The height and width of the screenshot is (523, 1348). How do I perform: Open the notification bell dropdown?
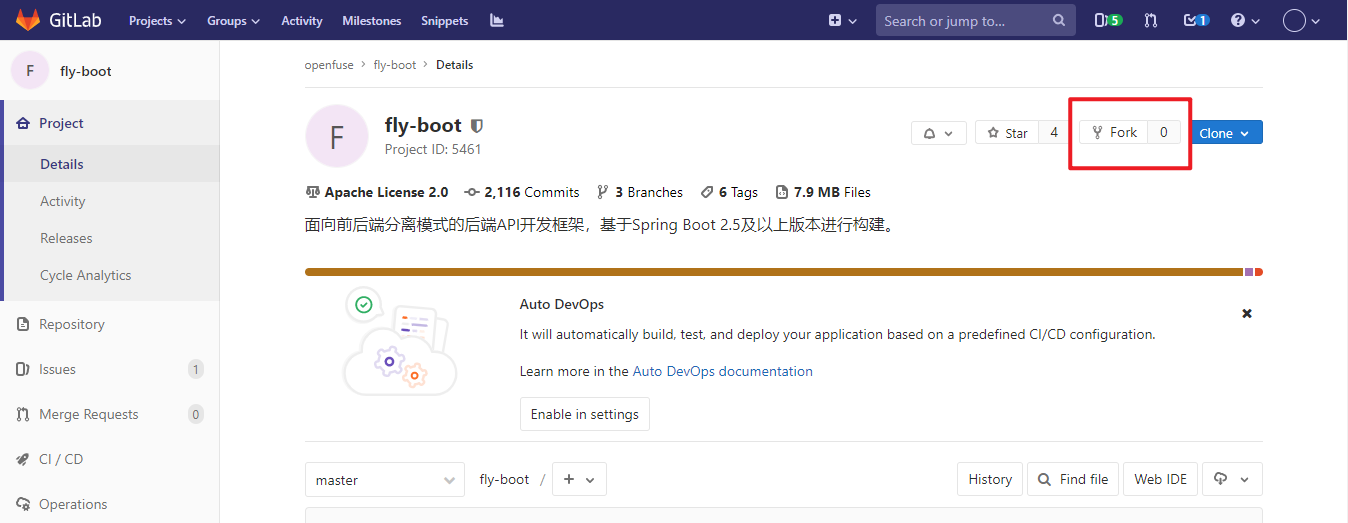pos(938,133)
